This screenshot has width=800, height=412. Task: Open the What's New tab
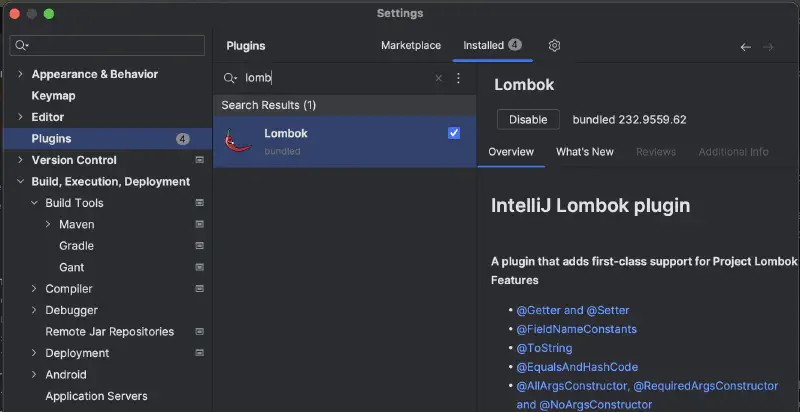(585, 152)
